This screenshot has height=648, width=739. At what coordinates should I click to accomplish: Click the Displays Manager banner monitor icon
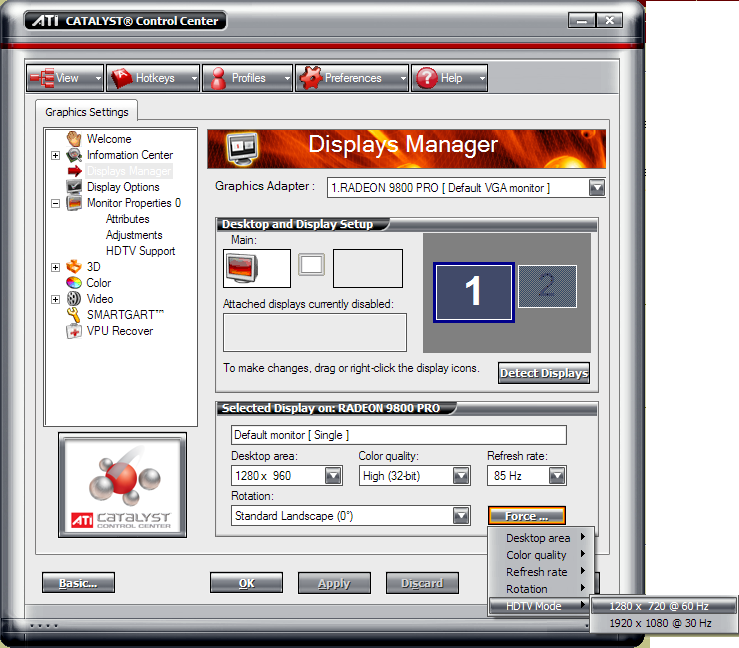pyautogui.click(x=242, y=149)
